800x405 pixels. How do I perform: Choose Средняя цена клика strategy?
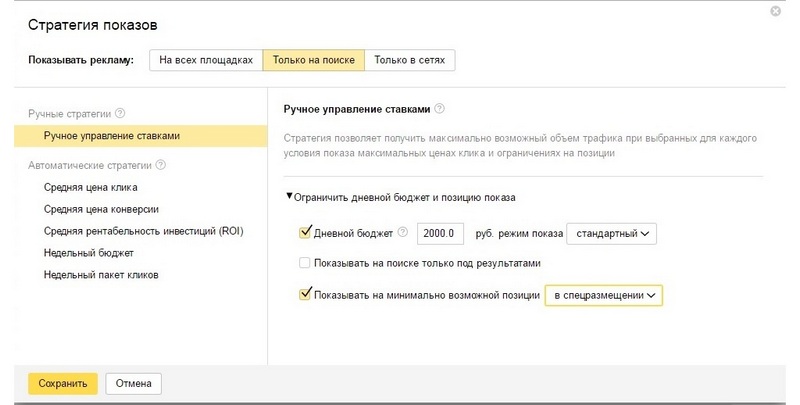[x=90, y=187]
